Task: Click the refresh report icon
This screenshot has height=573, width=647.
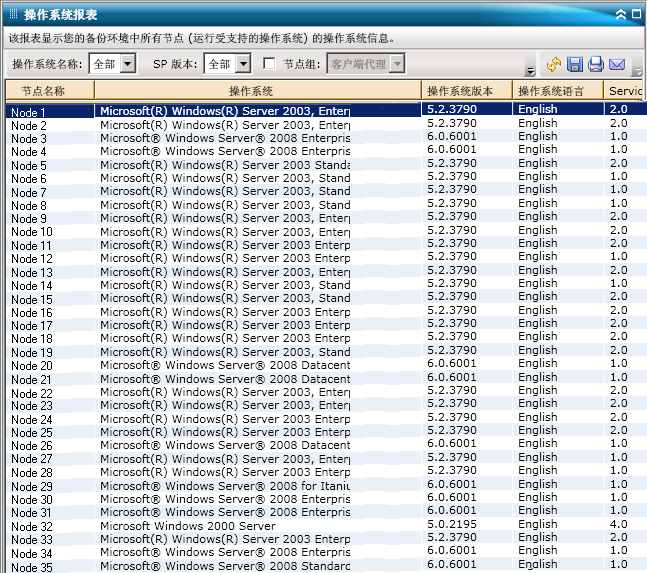Action: click(554, 65)
